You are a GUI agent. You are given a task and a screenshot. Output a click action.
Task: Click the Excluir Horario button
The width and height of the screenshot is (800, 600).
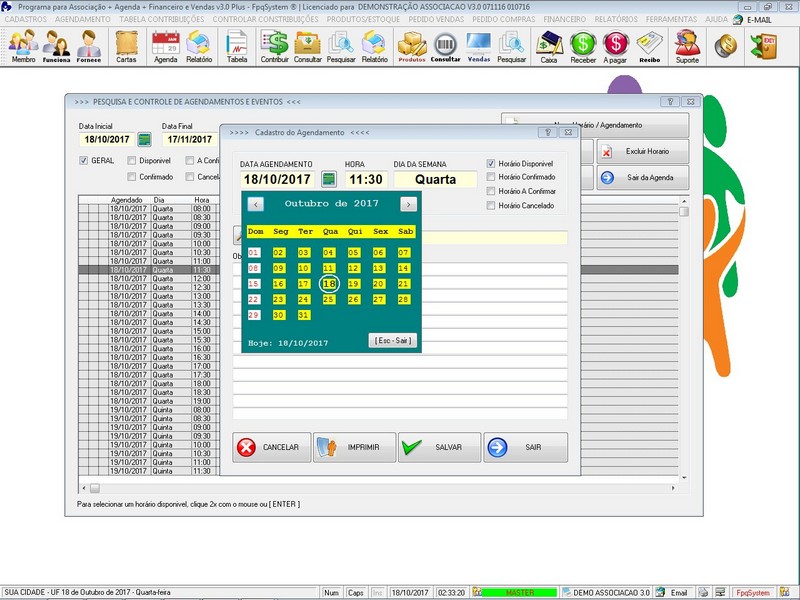click(643, 152)
